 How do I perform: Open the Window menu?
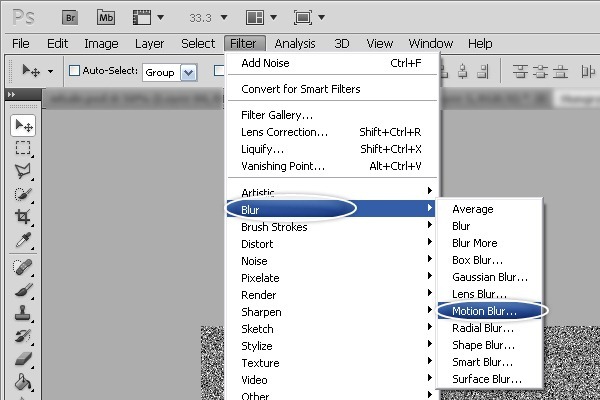pyautogui.click(x=430, y=44)
